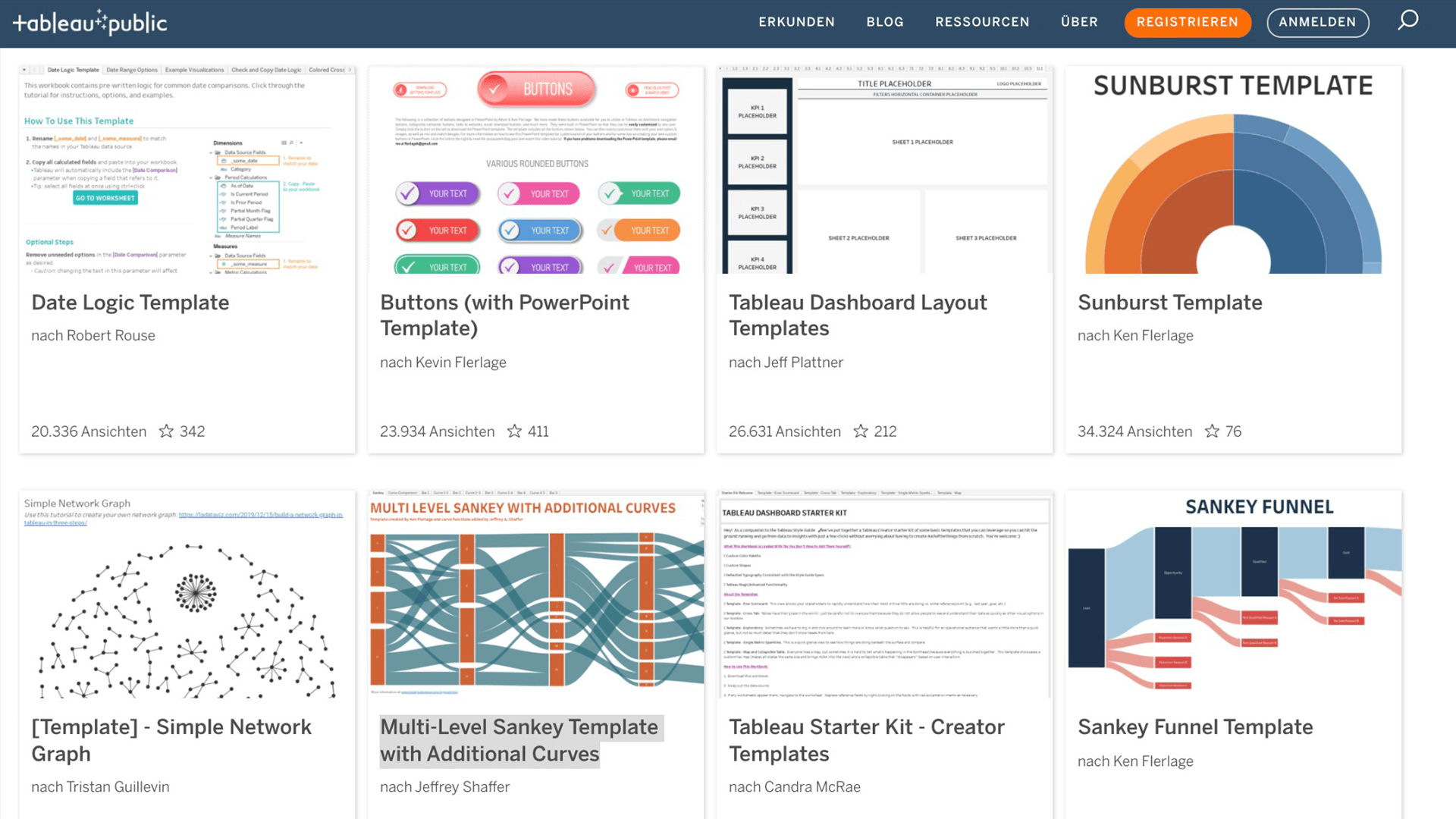This screenshot has height=819, width=1456.
Task: Open Sunburst Template chart thumbnail
Action: [1233, 171]
